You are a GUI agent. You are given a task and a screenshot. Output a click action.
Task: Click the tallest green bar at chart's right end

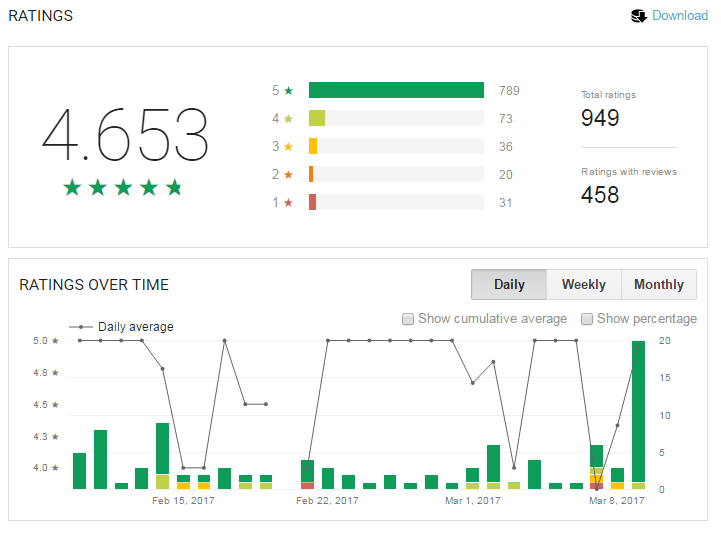coord(638,410)
